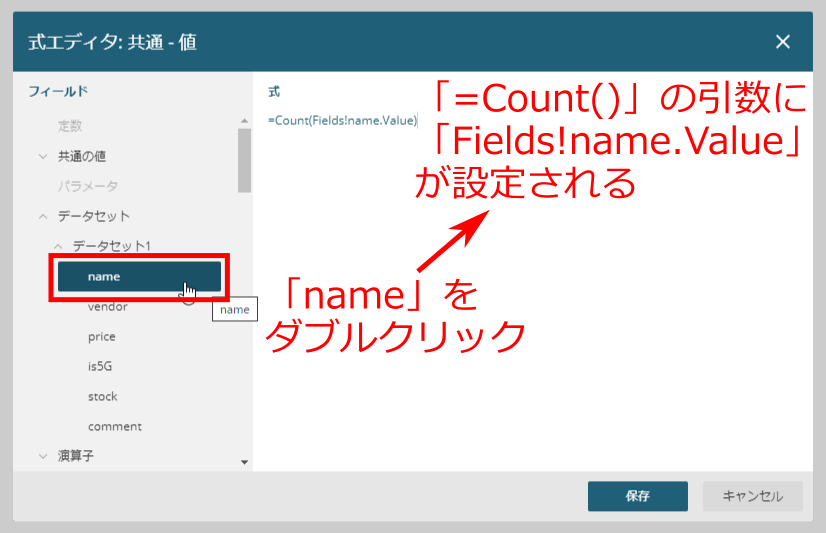
Task: Collapse the データセット node
Action: click(x=43, y=216)
